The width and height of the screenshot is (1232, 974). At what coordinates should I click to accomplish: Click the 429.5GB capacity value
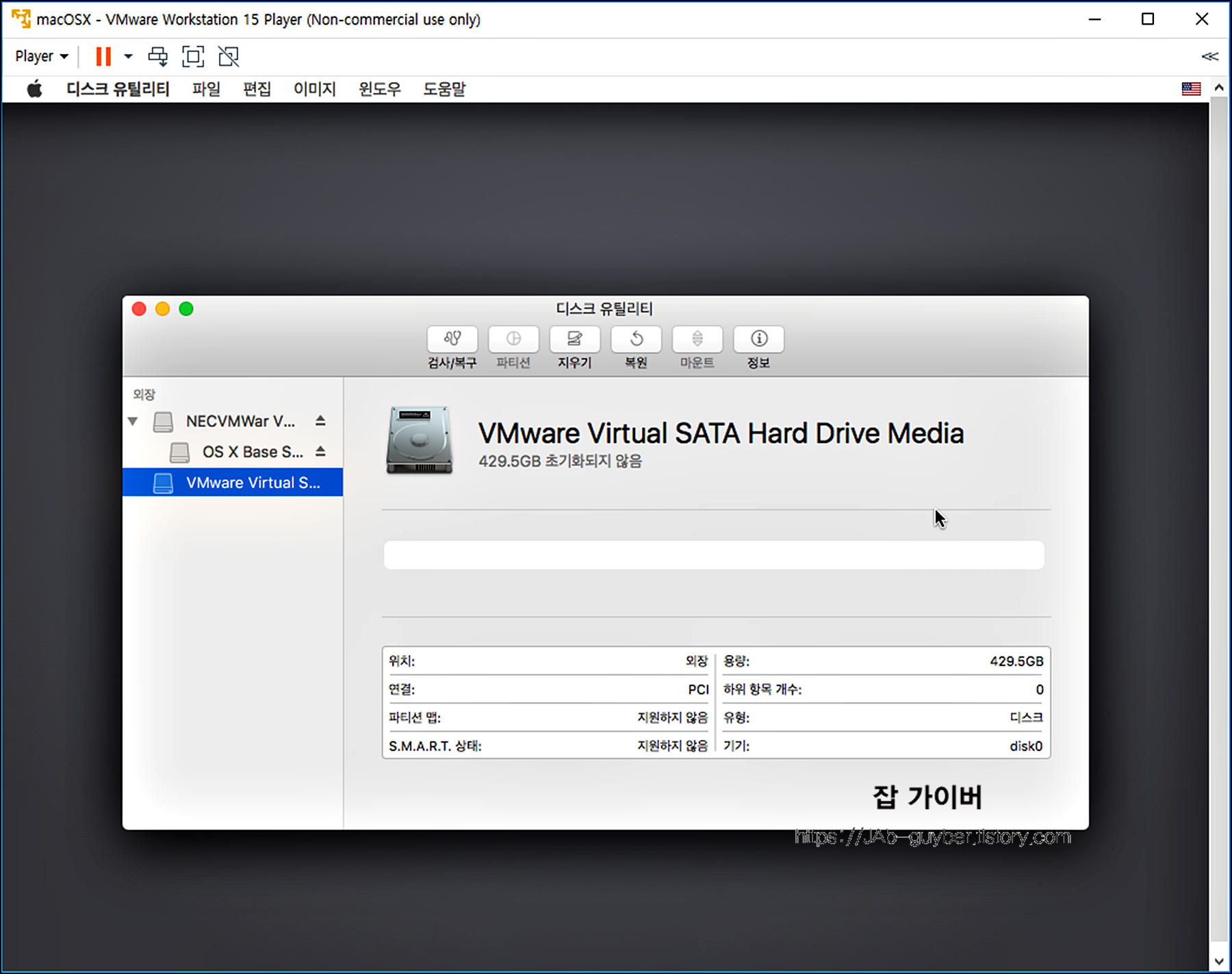coord(1016,661)
